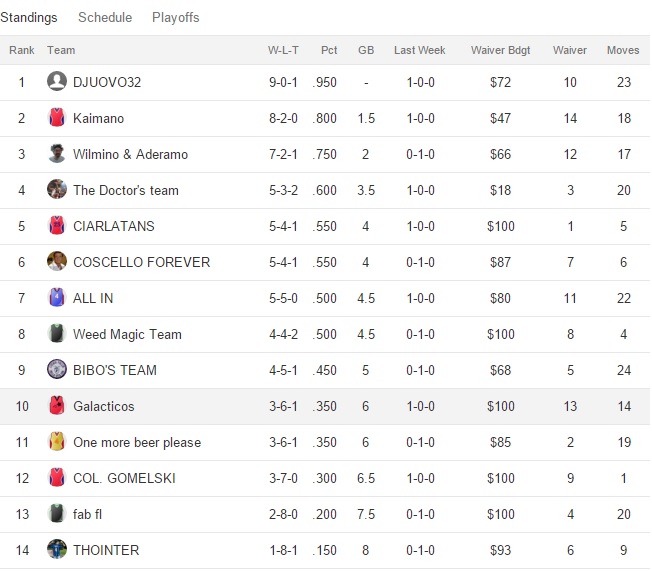The height and width of the screenshot is (571, 652).
Task: Go to COL. GOMELSKI team link
Action: click(x=124, y=478)
